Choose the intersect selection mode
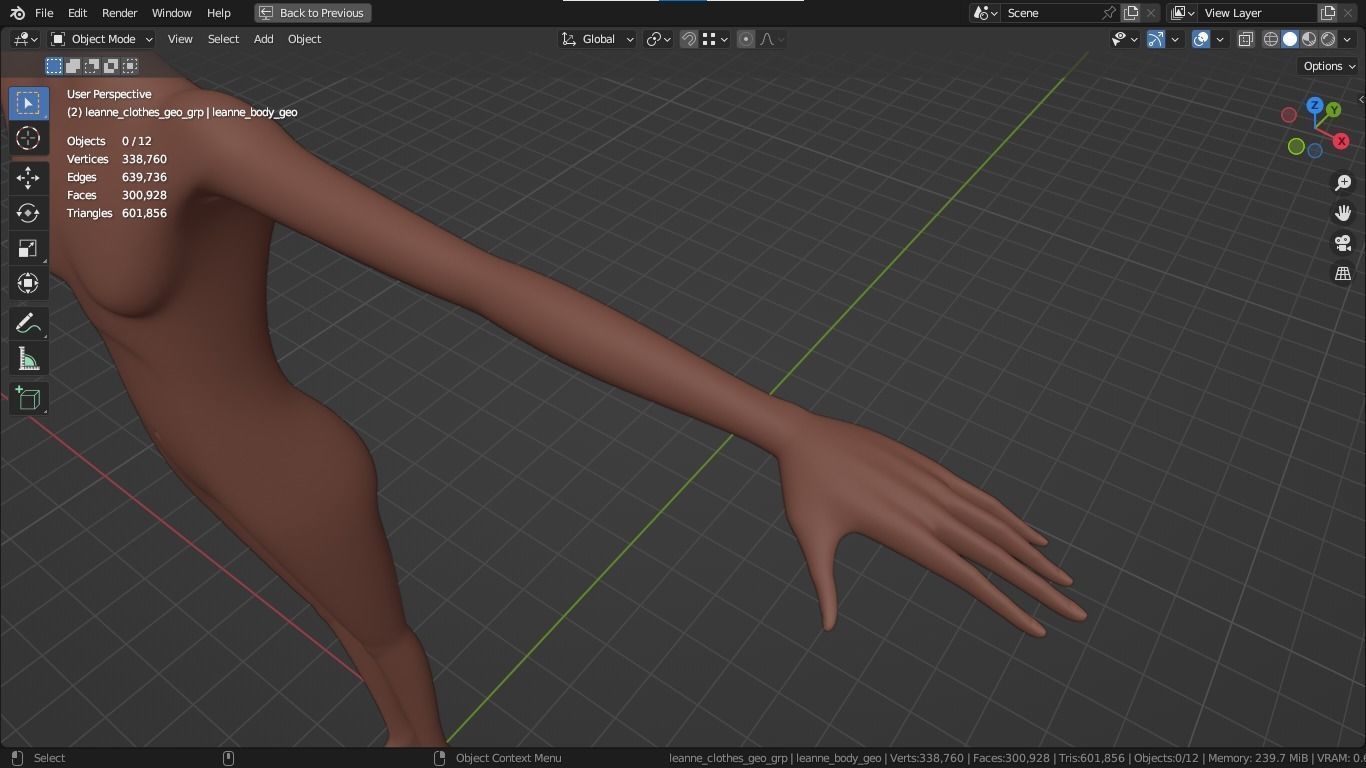The image size is (1366, 768). [130, 66]
